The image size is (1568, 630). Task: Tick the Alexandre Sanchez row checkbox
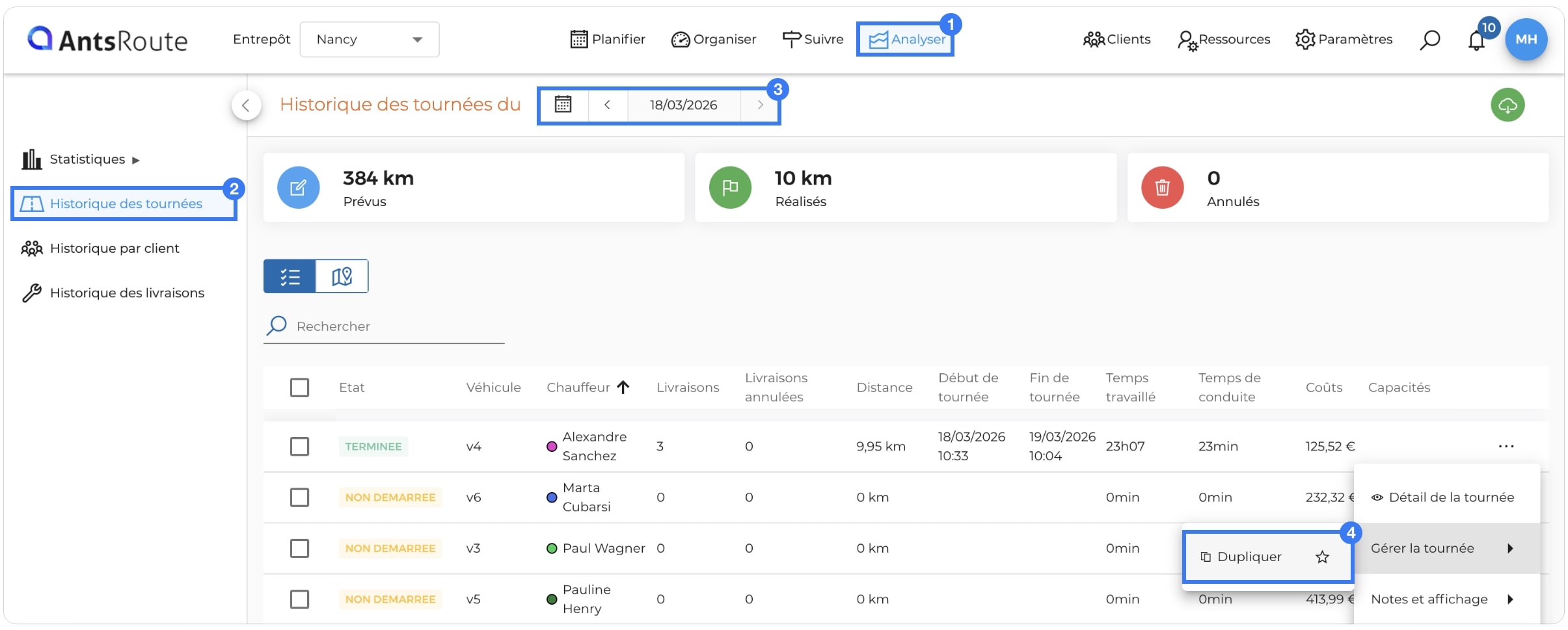coord(299,447)
